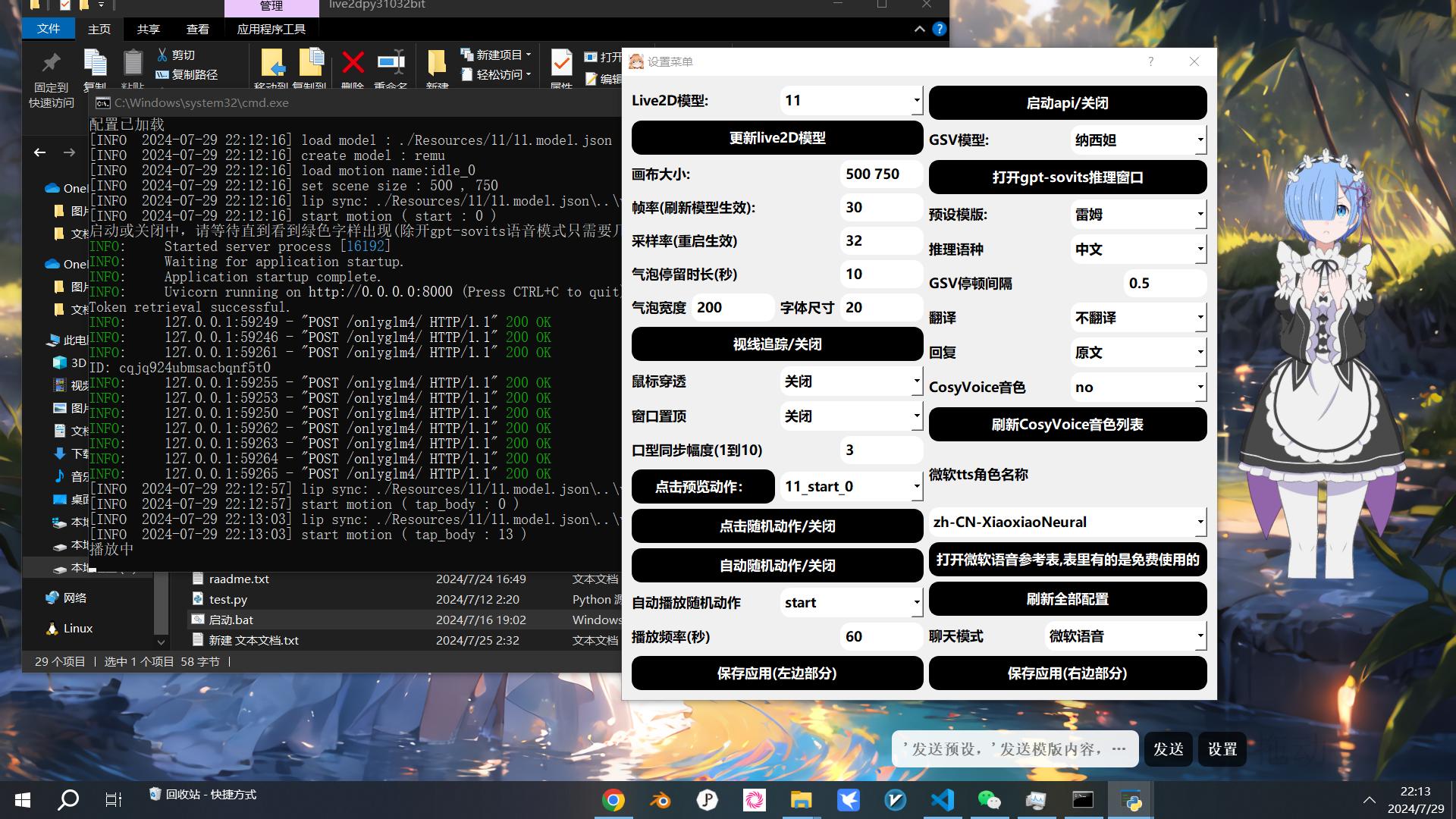
Task: Click the cut scissors icon in Explorer
Action: click(162, 55)
